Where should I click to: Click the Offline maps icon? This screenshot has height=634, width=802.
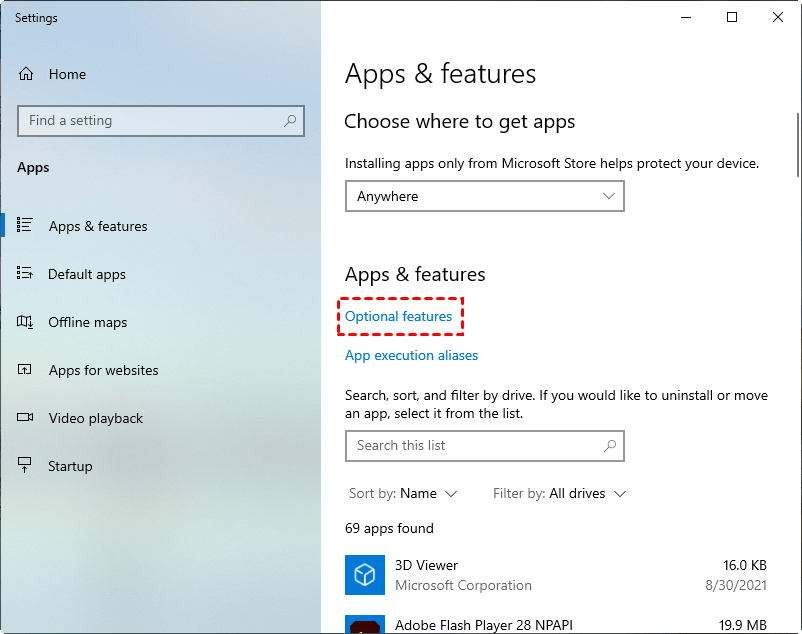(27, 322)
